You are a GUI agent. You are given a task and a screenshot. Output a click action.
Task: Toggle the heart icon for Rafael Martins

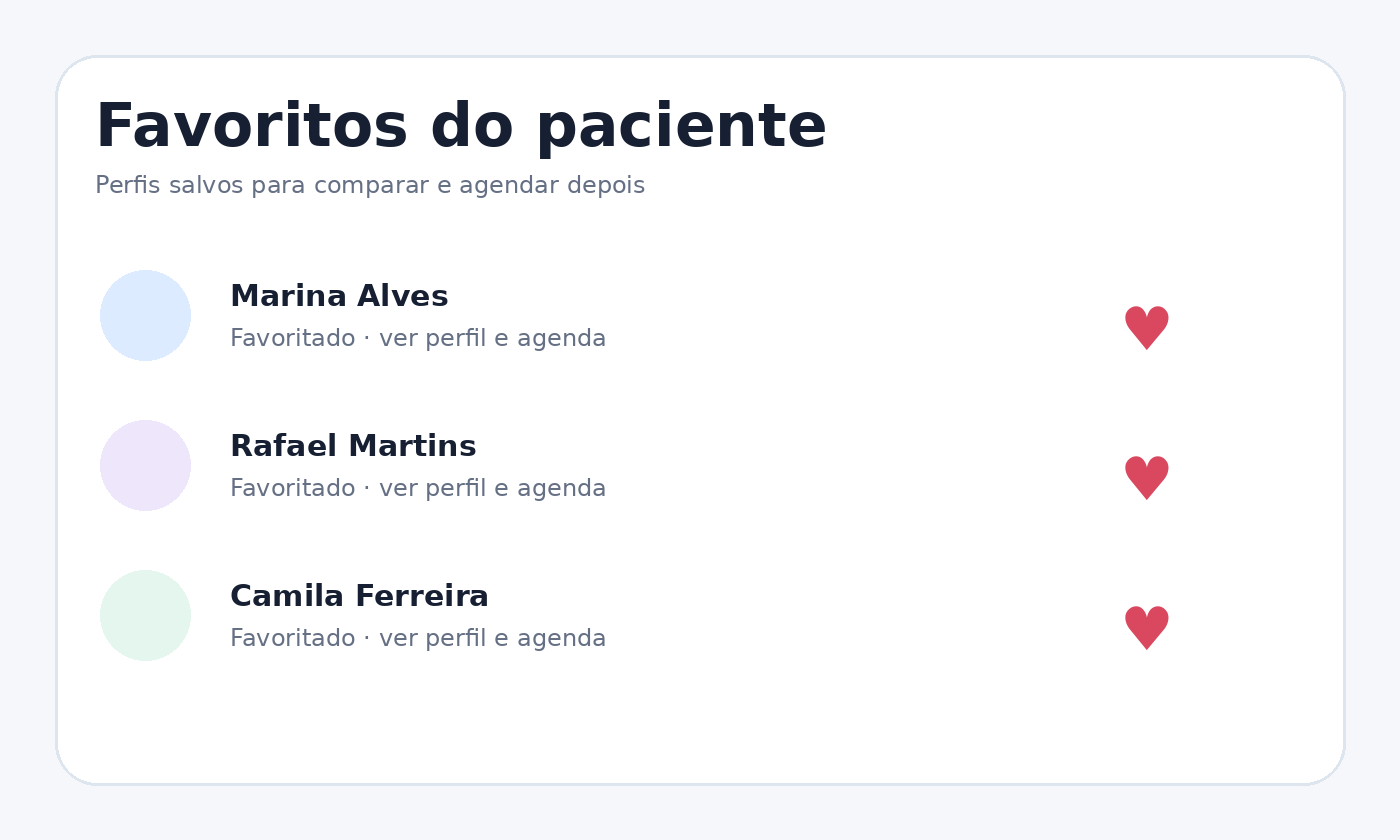click(x=1146, y=478)
